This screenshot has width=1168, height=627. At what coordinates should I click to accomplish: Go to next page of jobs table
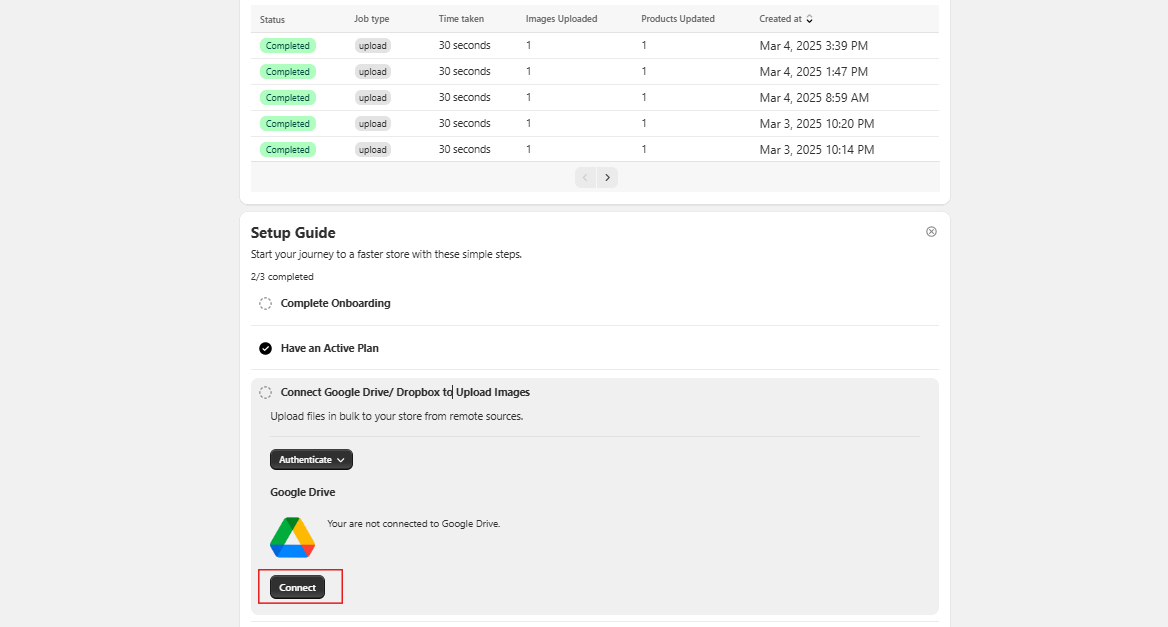click(x=607, y=177)
